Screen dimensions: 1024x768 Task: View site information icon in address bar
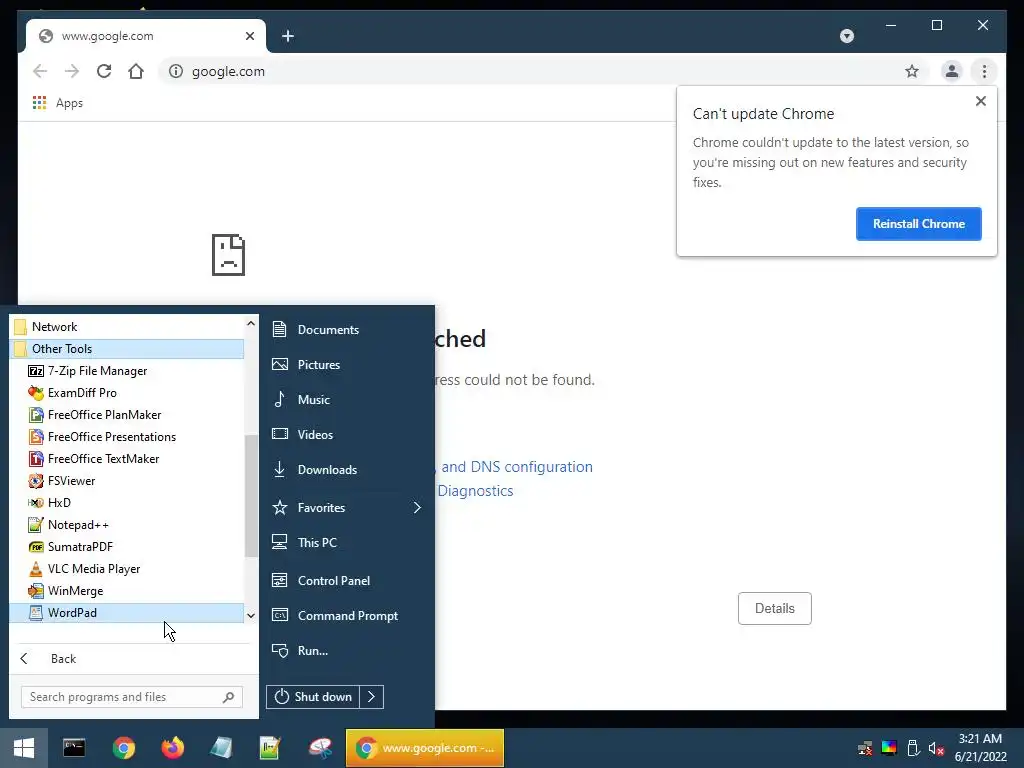click(x=176, y=71)
